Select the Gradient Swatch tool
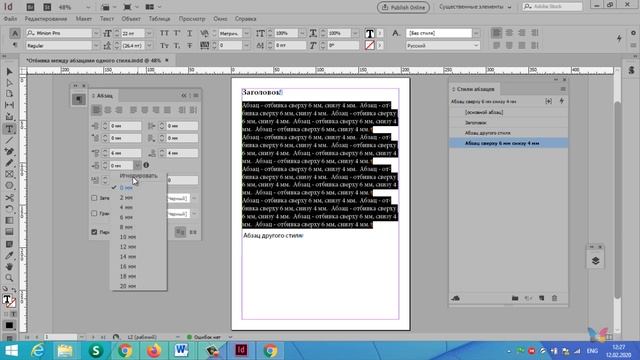Image resolution: width=640 pixels, height=360 pixels. pos(9,220)
